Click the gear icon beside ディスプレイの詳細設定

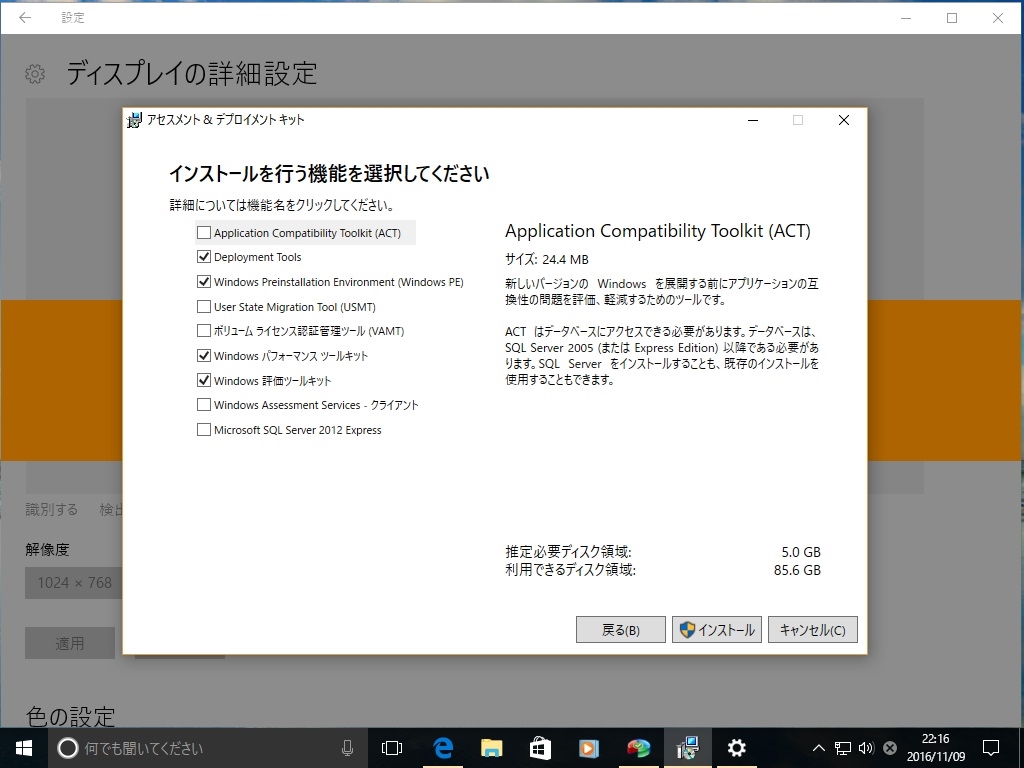pyautogui.click(x=35, y=74)
